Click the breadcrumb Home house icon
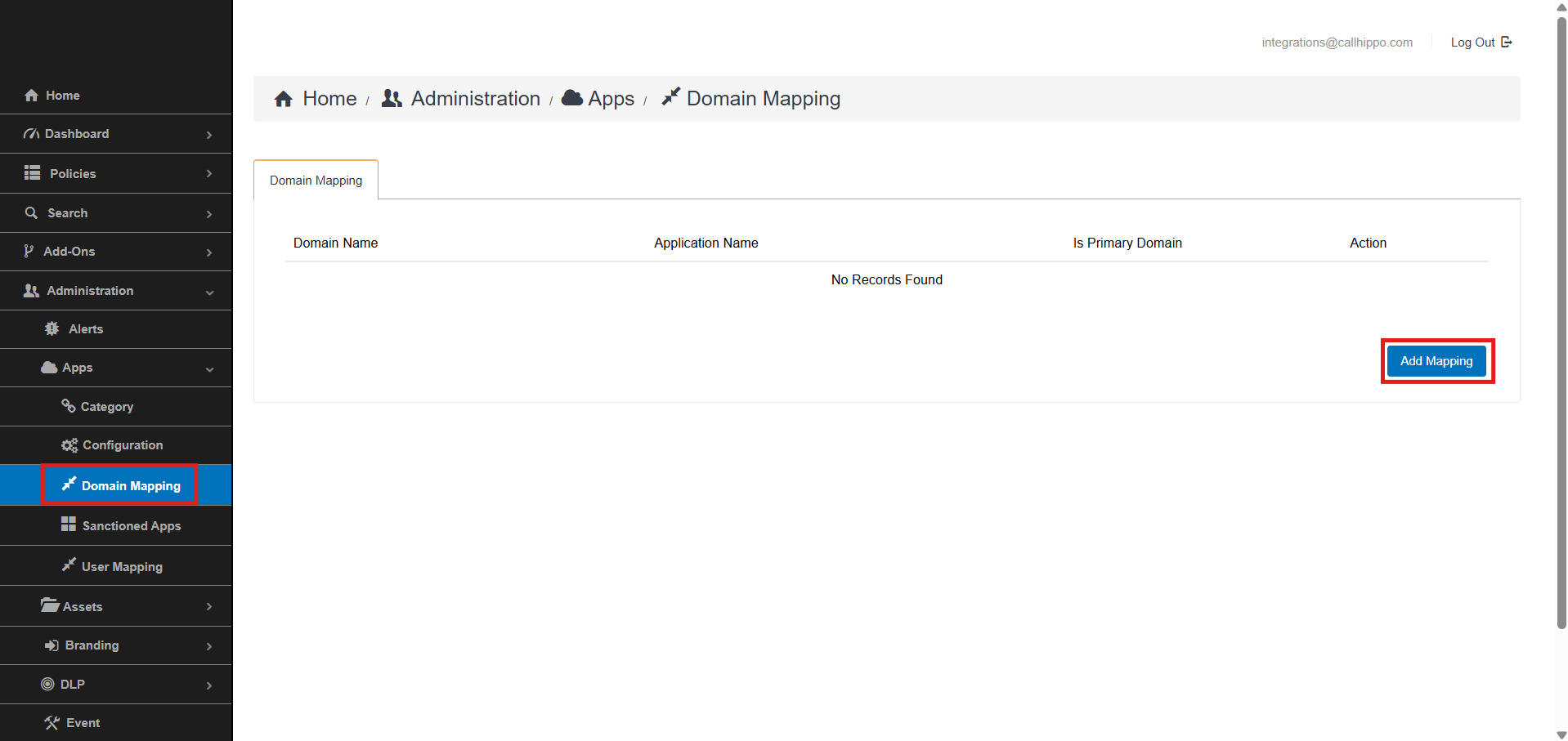 [x=284, y=99]
